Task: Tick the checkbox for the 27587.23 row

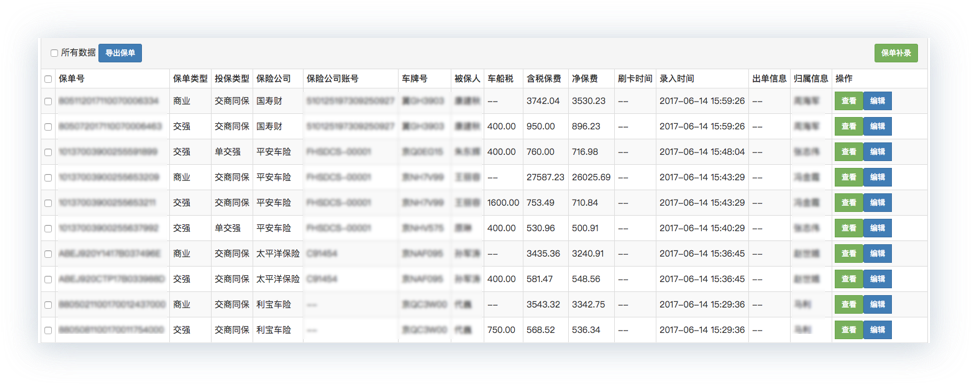Action: (x=48, y=177)
